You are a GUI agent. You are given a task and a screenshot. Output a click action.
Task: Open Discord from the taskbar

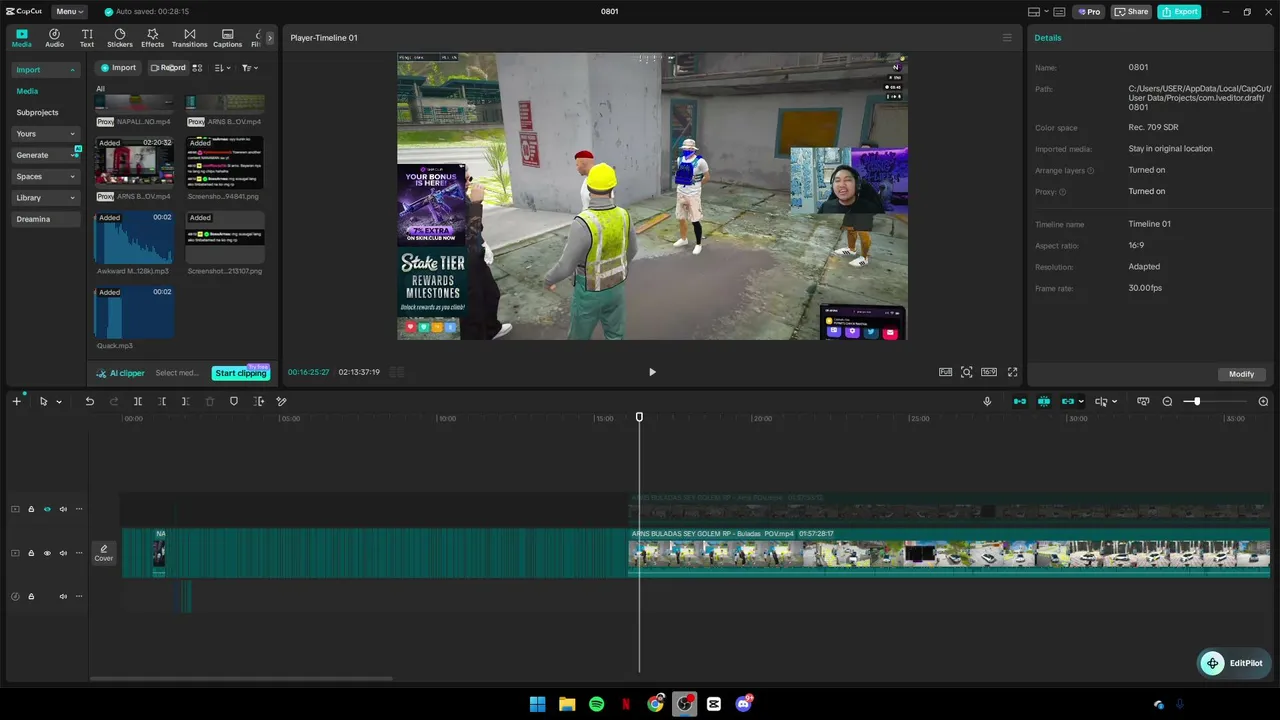(743, 704)
